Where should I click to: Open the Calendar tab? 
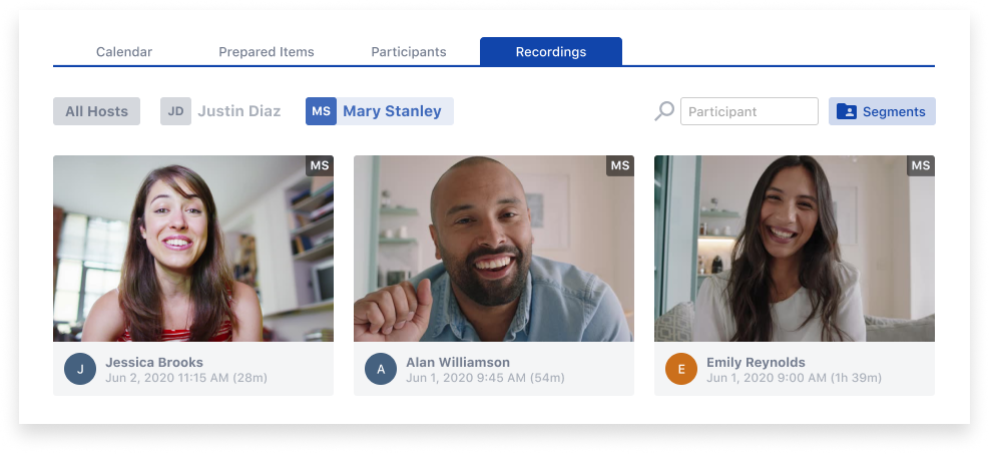point(124,52)
